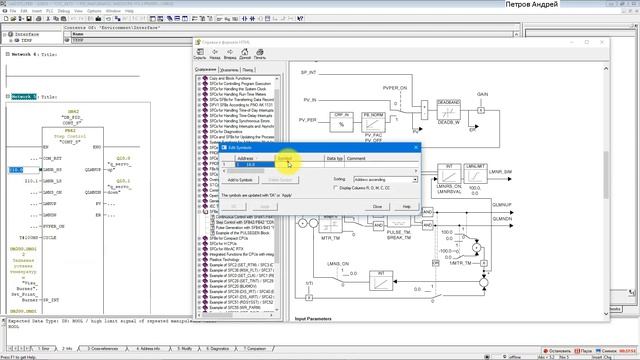Viewport: 640px width, 360px height.
Task: Click Скрыть (hide) icon in help window
Action: tap(200, 54)
